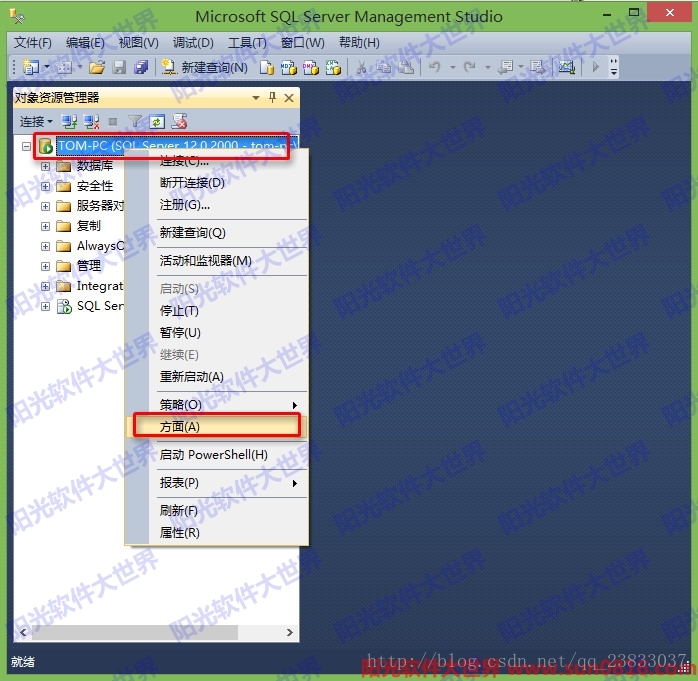Toggle auto-hide pin of Object Explorer

coord(272,97)
